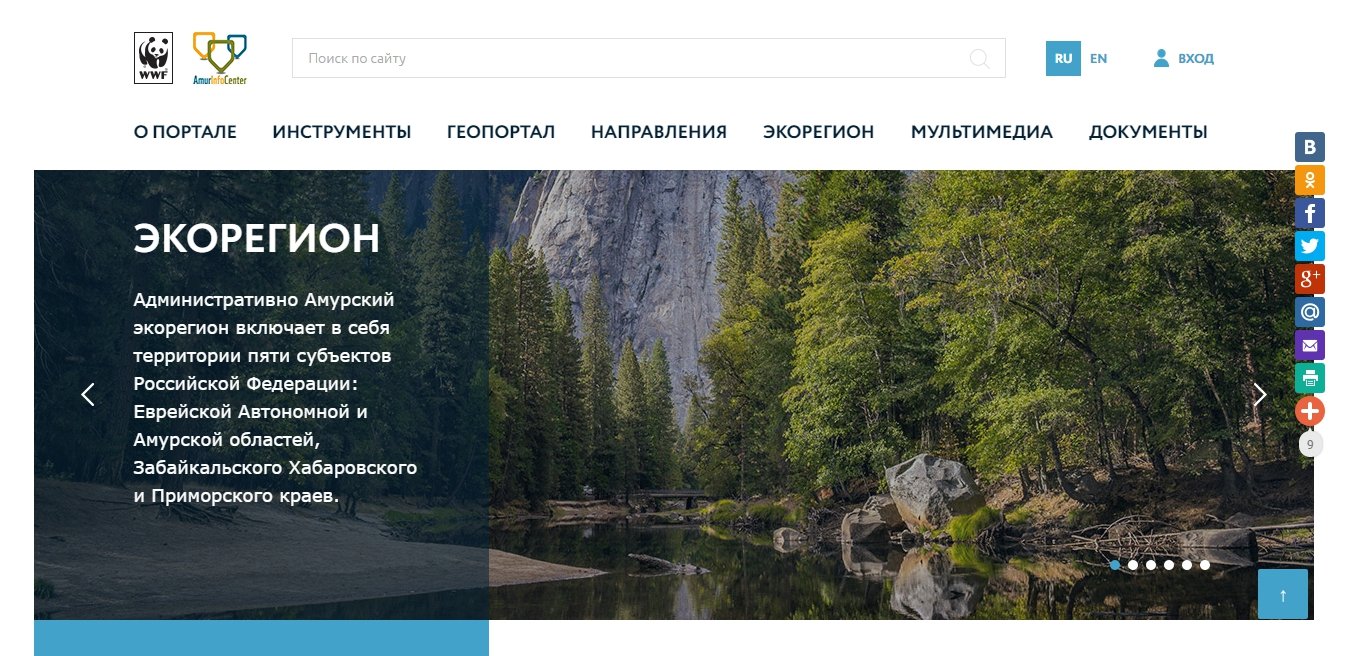The height and width of the screenshot is (656, 1348).
Task: Click the print icon in share bar
Action: 1310,378
